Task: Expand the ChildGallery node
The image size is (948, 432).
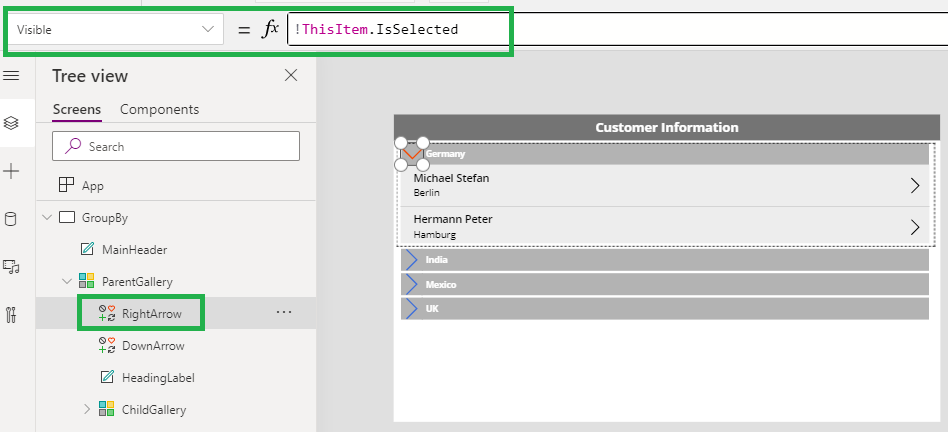Action: 87,409
